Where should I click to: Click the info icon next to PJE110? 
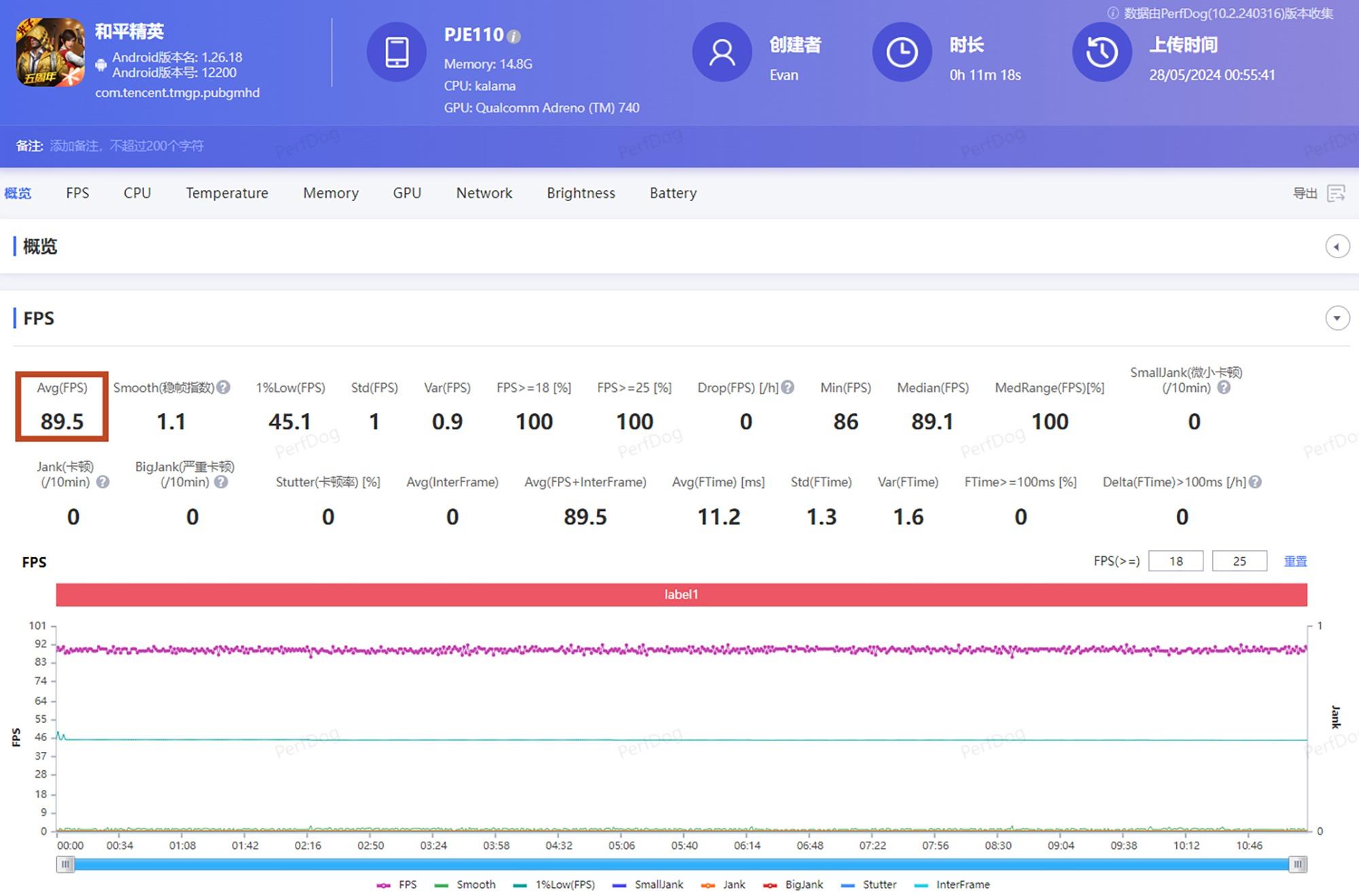click(514, 37)
